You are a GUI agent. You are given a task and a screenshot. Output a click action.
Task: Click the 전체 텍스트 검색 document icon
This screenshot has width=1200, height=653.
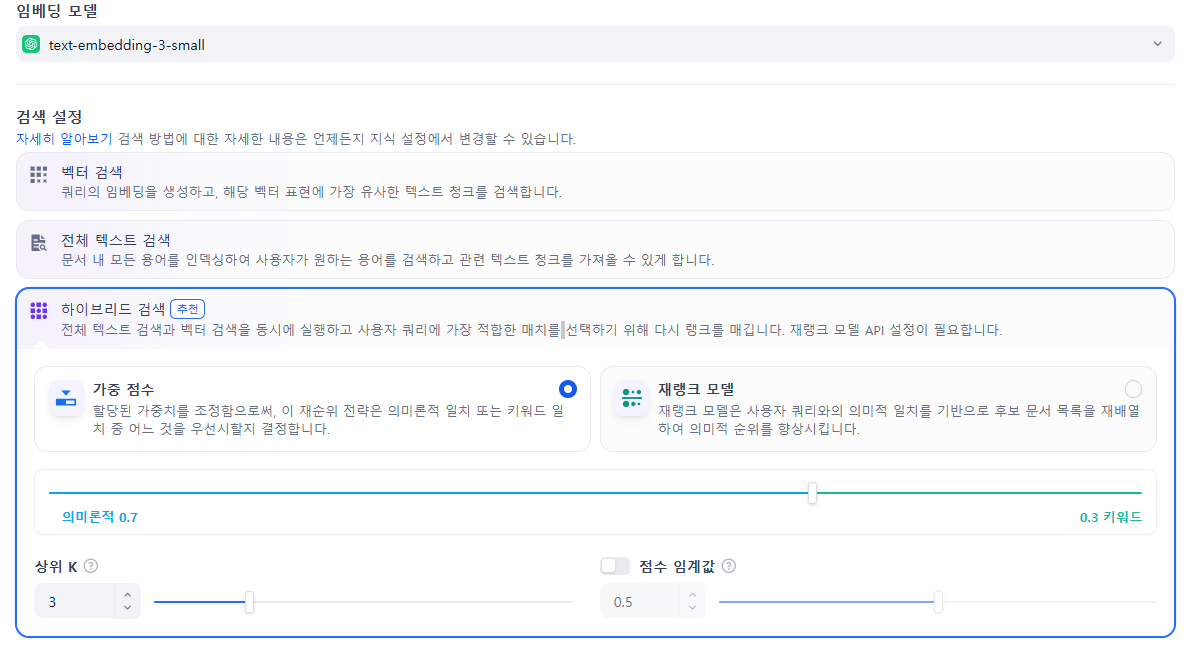[x=38, y=242]
